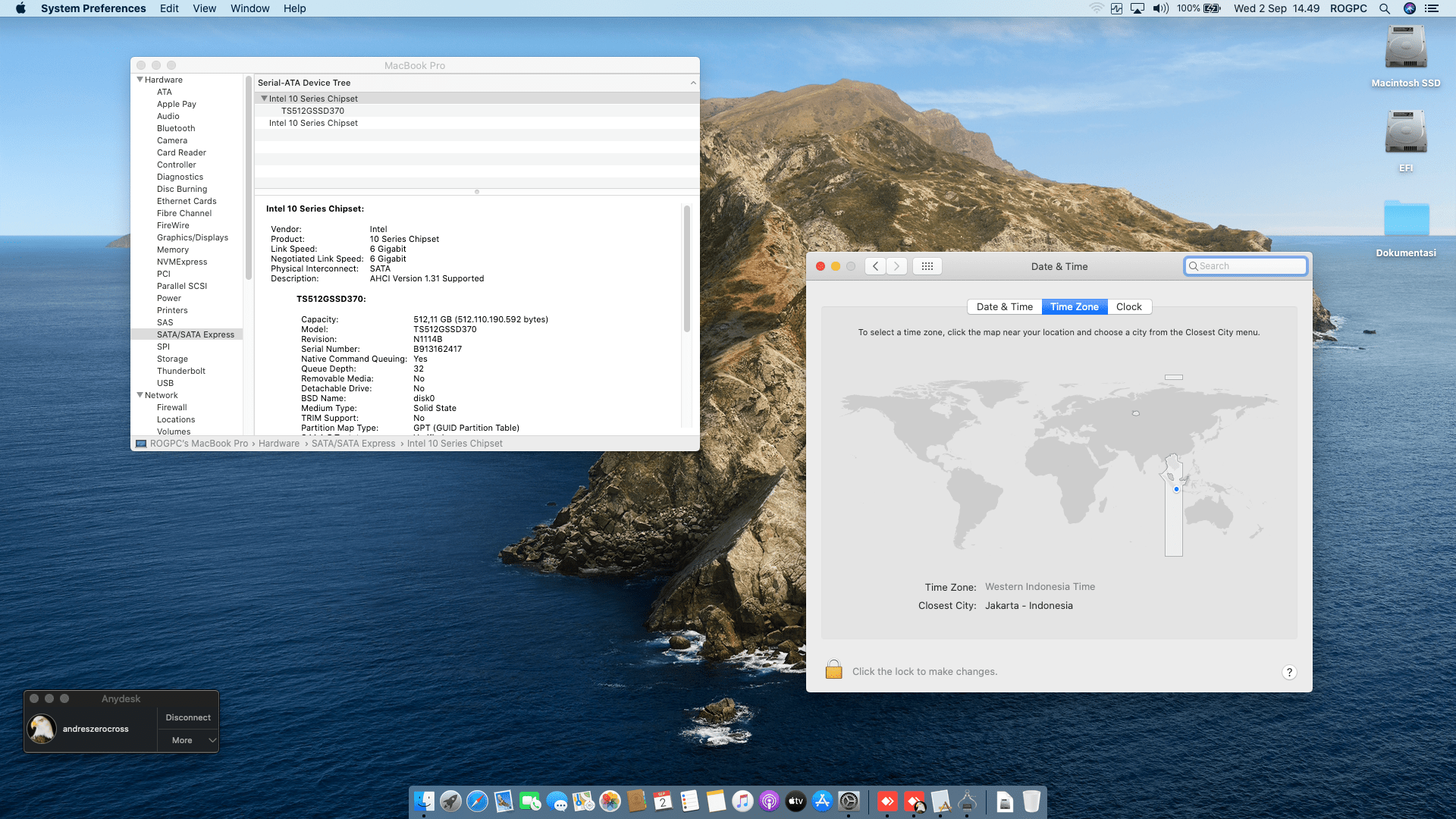Open AnyDesk More dropdown
This screenshot has width=1456, height=819.
[188, 740]
